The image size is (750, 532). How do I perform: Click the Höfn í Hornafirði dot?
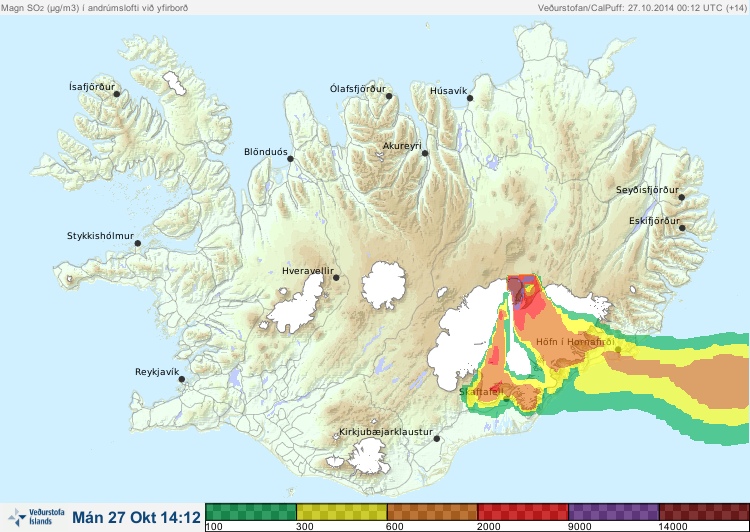click(618, 350)
